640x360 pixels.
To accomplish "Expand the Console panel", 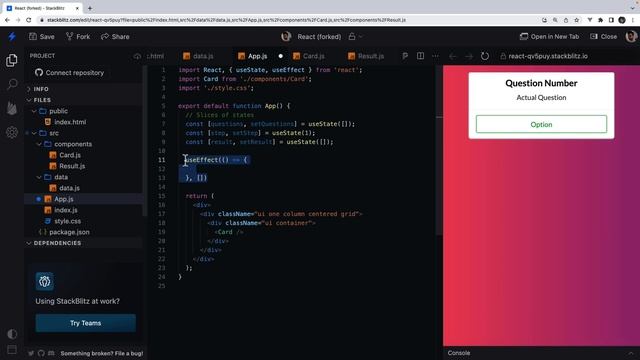I will click(631, 353).
